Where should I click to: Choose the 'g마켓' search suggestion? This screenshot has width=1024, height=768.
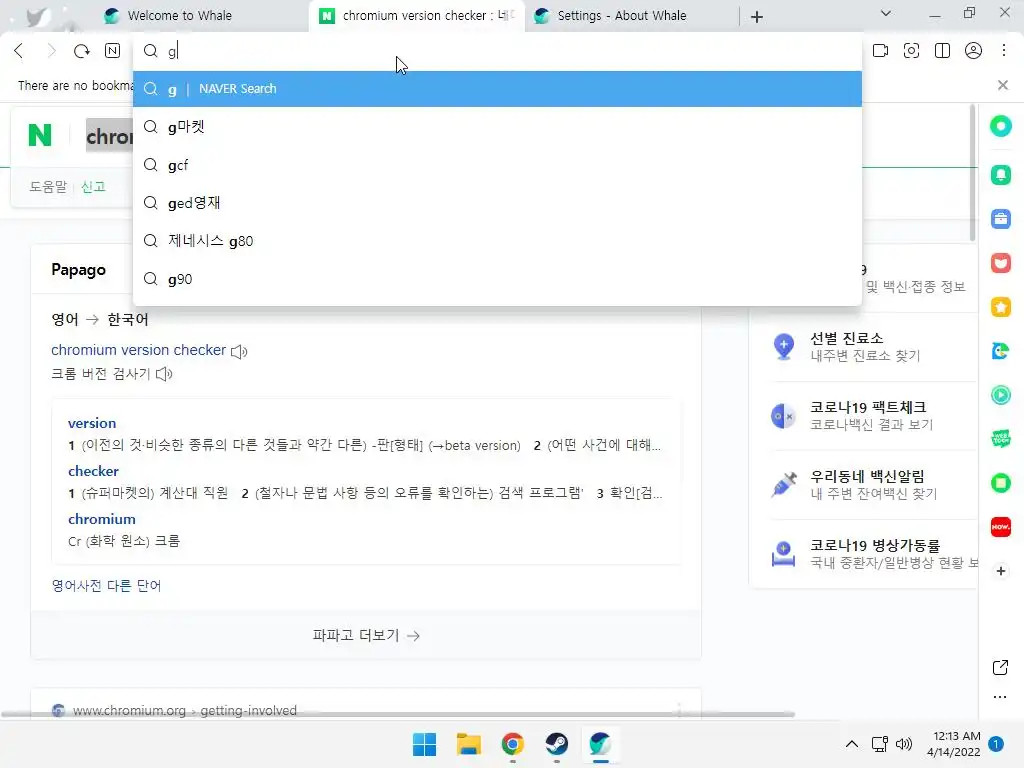click(497, 127)
